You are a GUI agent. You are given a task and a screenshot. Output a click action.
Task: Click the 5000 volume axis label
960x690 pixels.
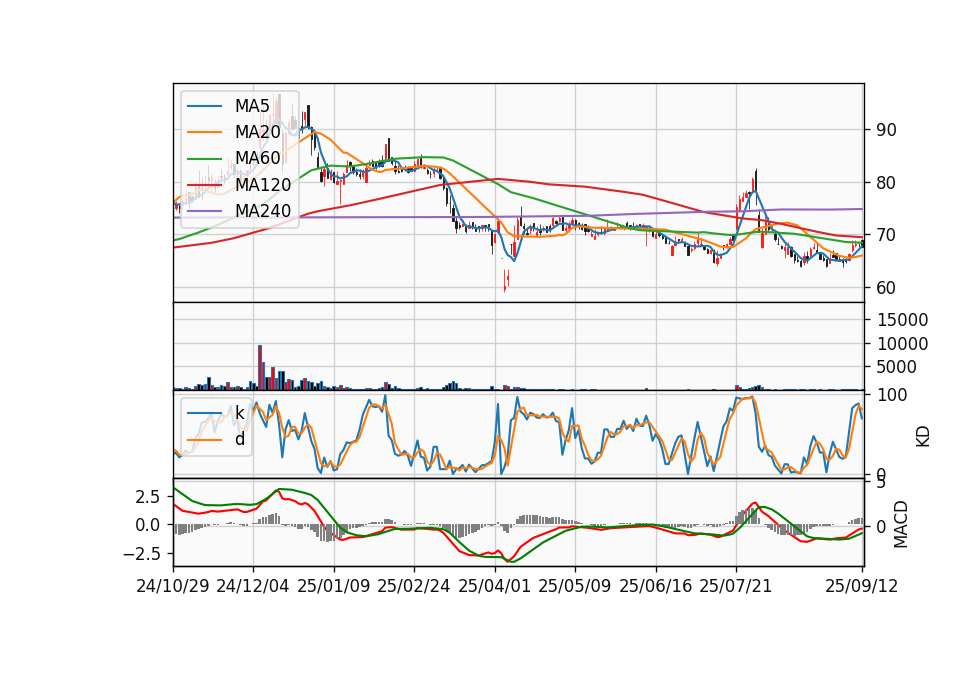point(897,367)
